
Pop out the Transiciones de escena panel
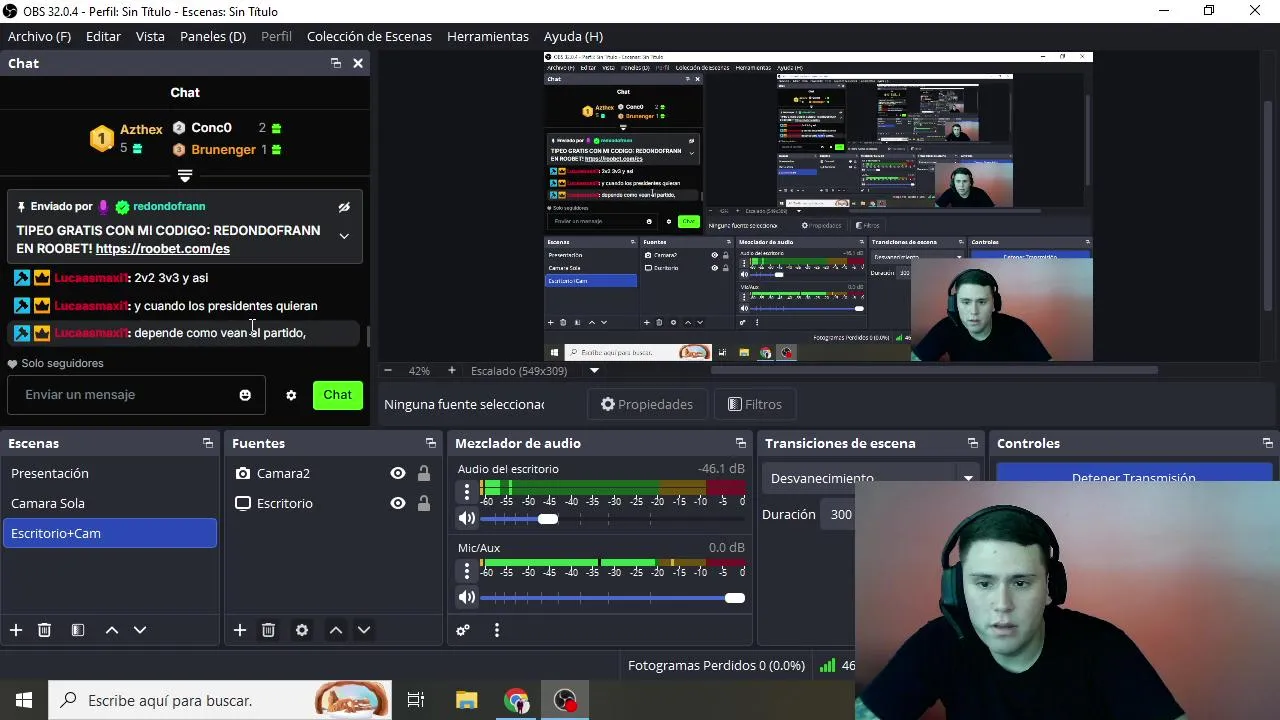pyautogui.click(x=972, y=443)
